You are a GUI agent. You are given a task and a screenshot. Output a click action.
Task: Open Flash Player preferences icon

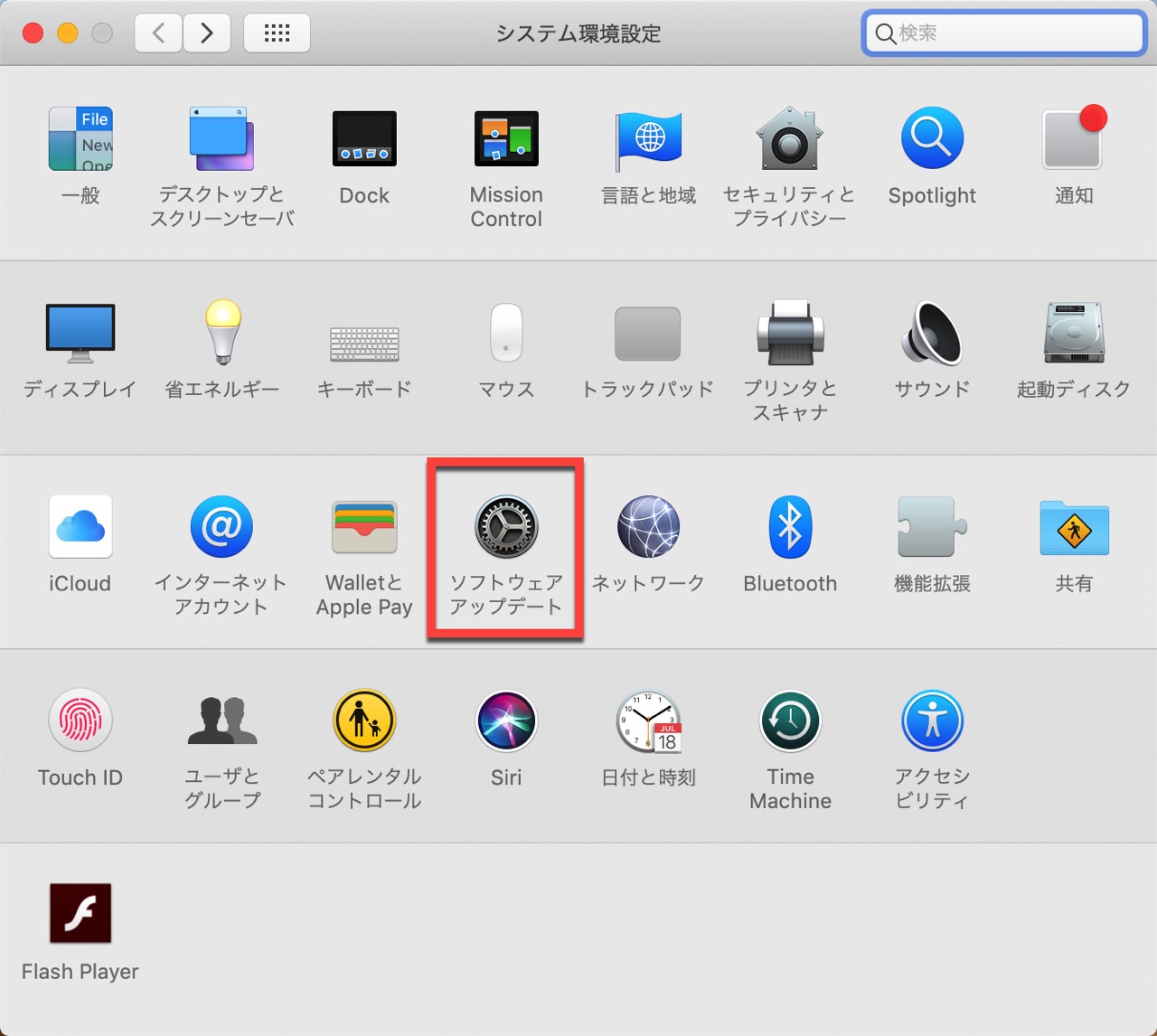tap(80, 913)
